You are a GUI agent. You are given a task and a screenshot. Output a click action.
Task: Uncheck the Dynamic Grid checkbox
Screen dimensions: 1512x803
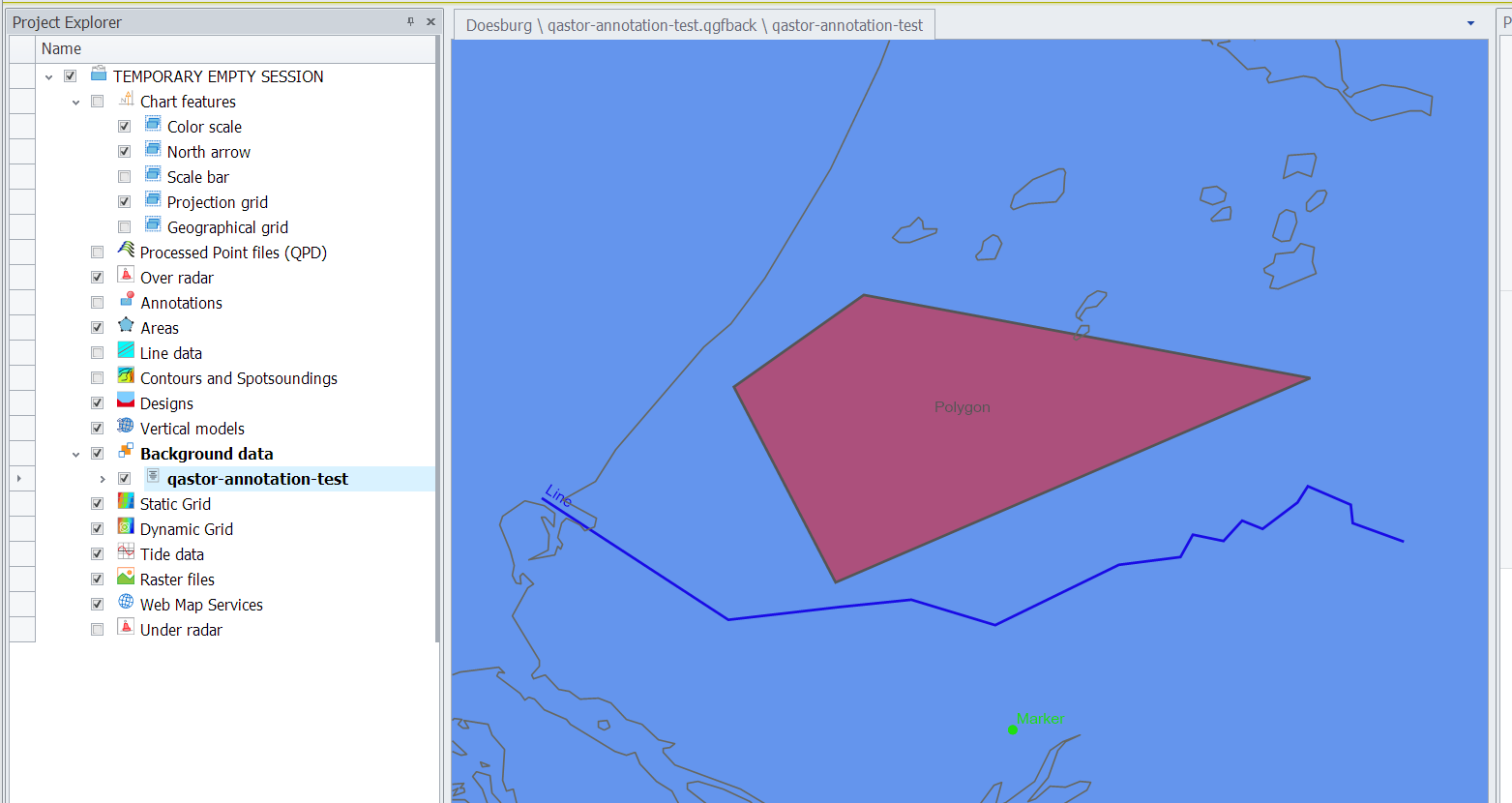point(97,528)
